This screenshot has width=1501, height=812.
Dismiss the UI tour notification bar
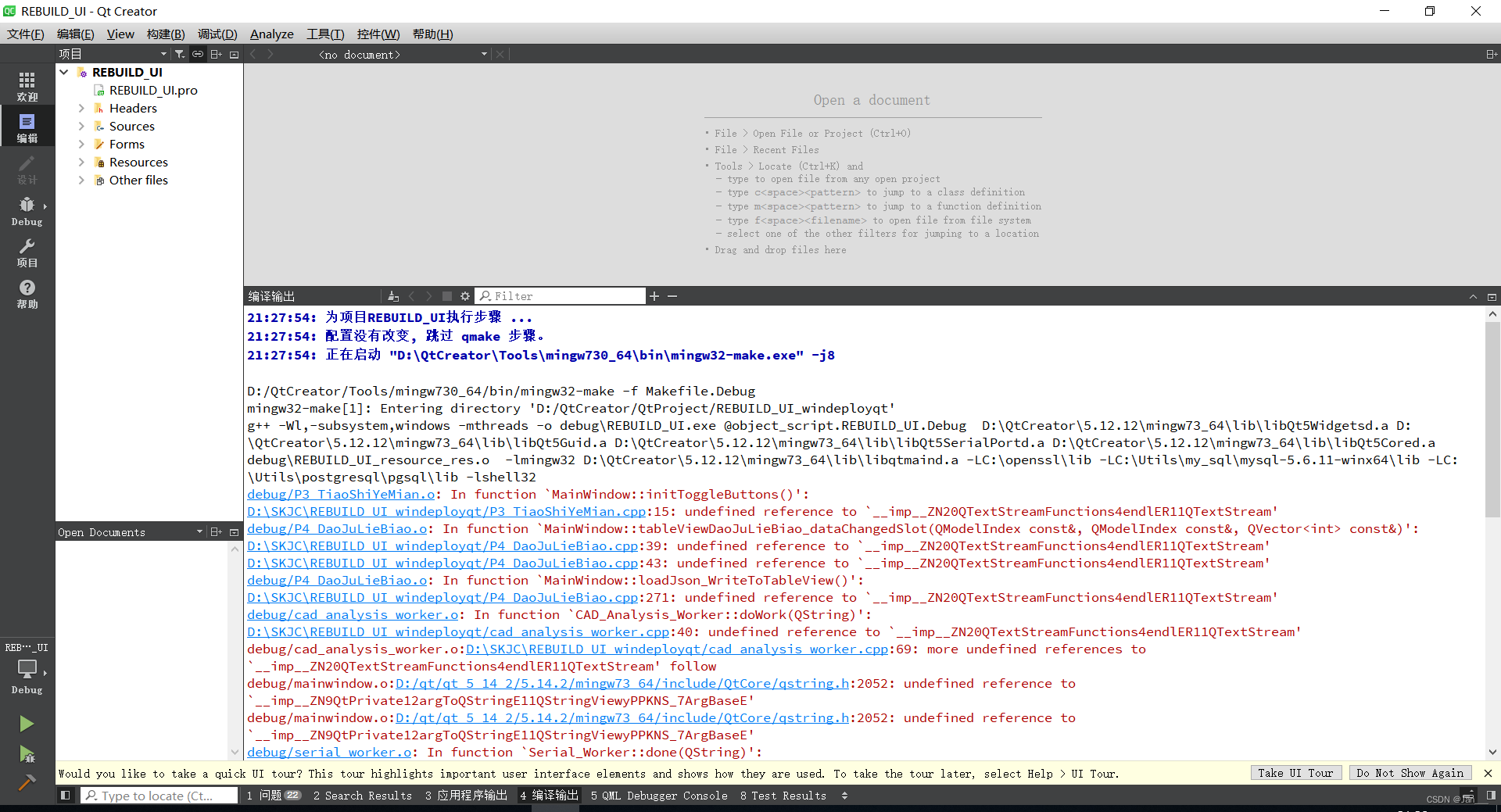click(x=1488, y=773)
